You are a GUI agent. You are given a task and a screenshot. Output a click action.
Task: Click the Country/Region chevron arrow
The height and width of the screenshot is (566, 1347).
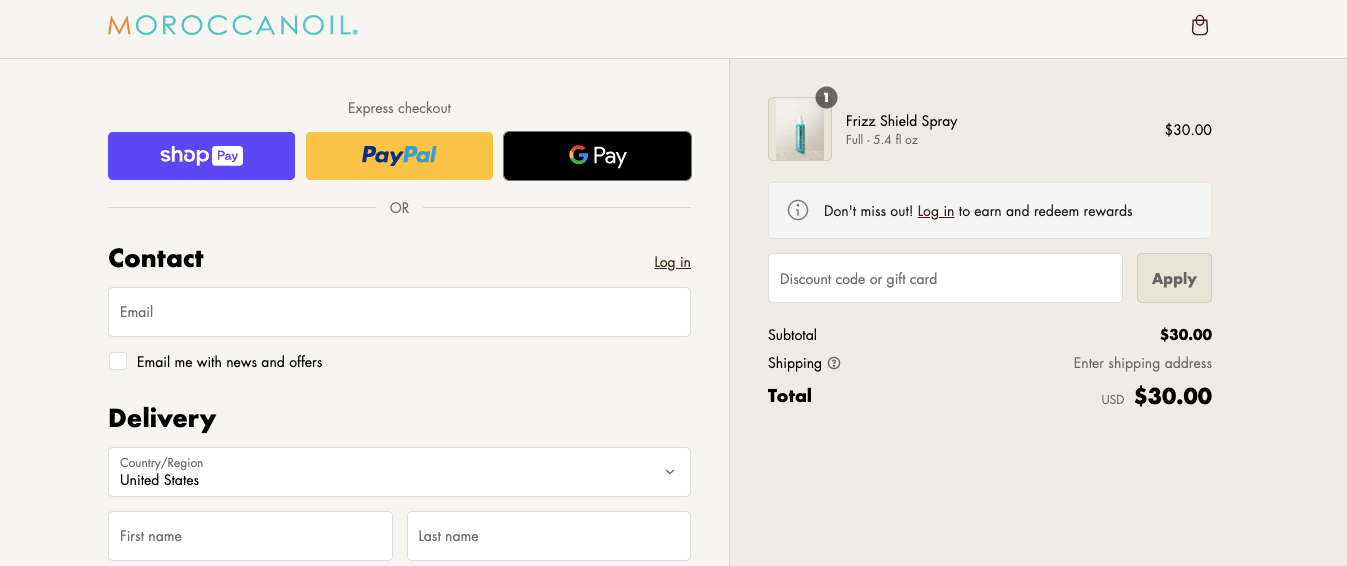pyautogui.click(x=670, y=472)
